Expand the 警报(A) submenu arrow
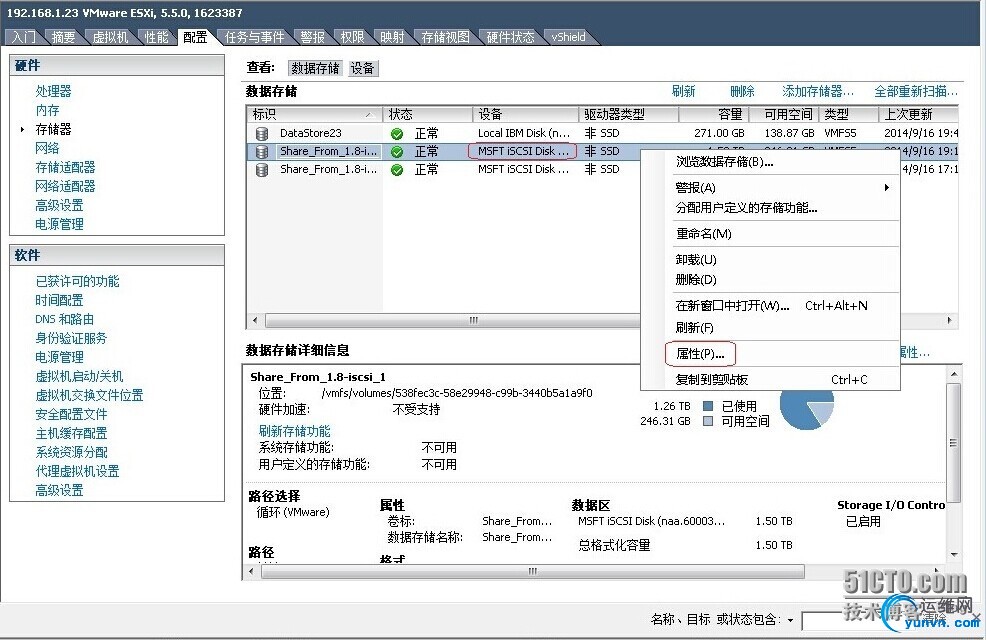The width and height of the screenshot is (986, 640). click(x=887, y=187)
